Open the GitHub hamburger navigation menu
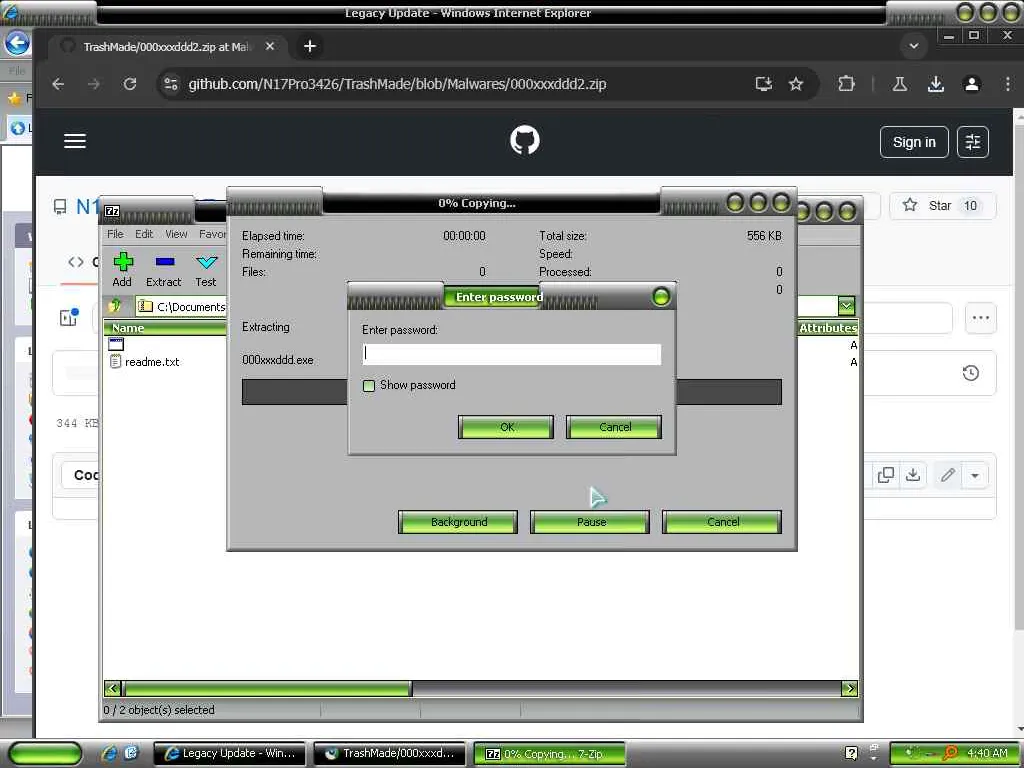The image size is (1024, 768). pos(75,141)
